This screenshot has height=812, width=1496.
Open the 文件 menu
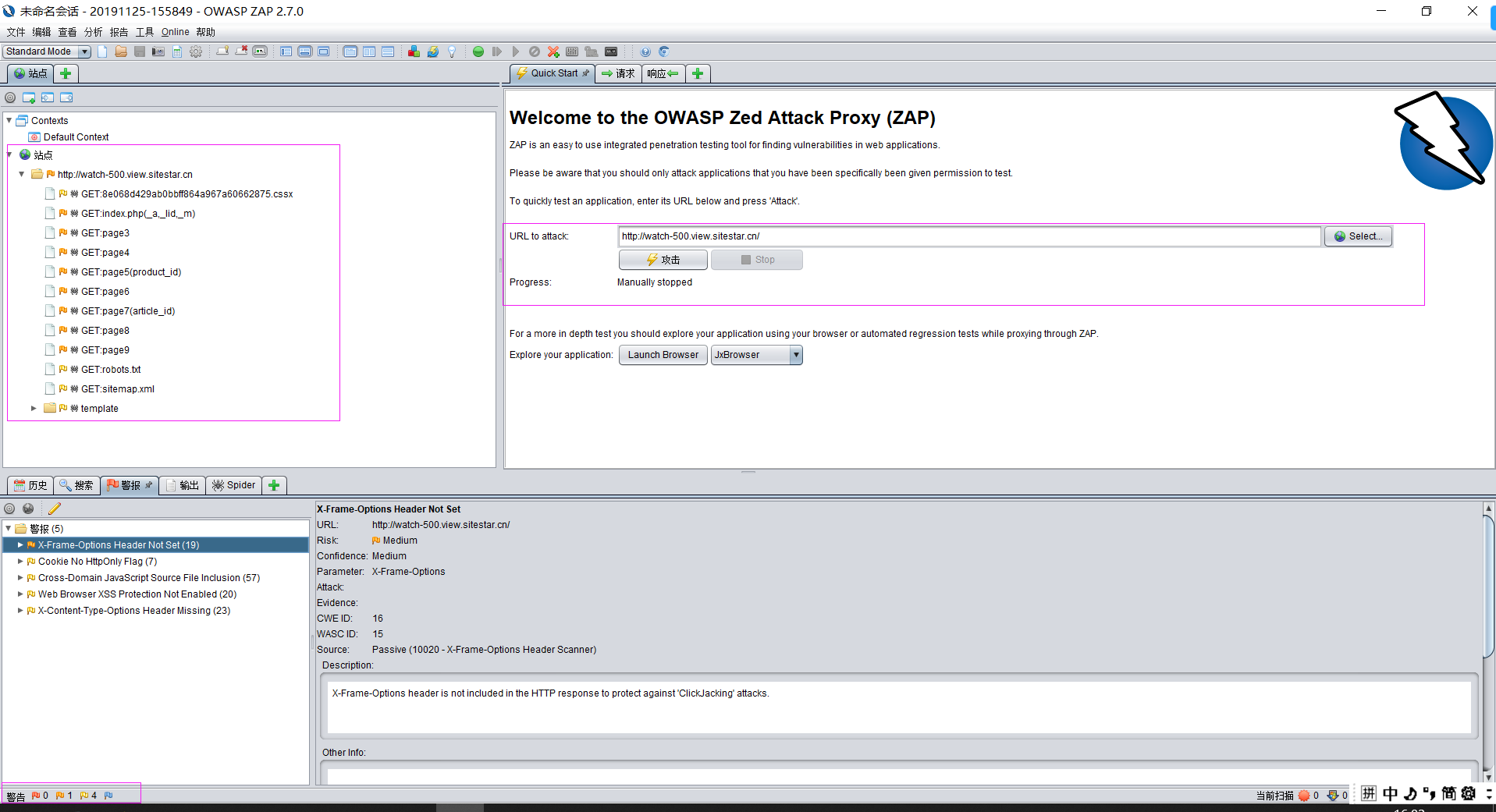(x=16, y=32)
